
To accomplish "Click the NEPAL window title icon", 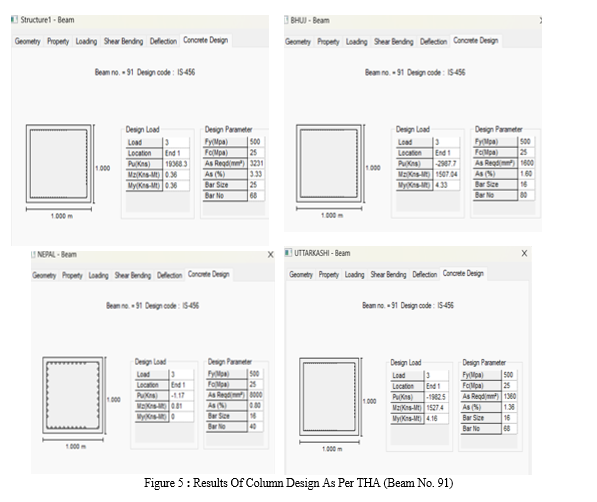I will 33,254.
